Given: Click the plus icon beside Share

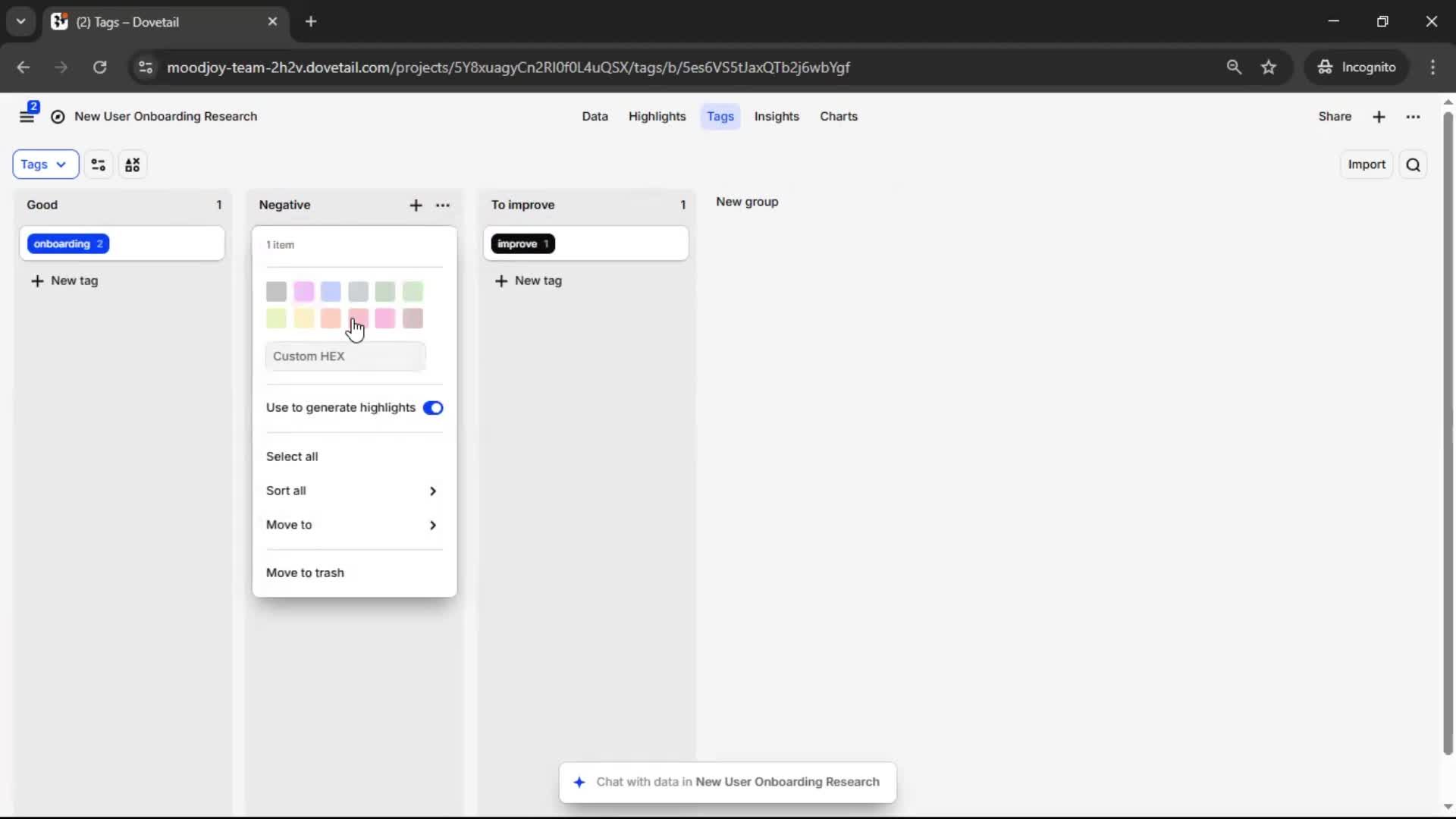Looking at the screenshot, I should tap(1379, 117).
